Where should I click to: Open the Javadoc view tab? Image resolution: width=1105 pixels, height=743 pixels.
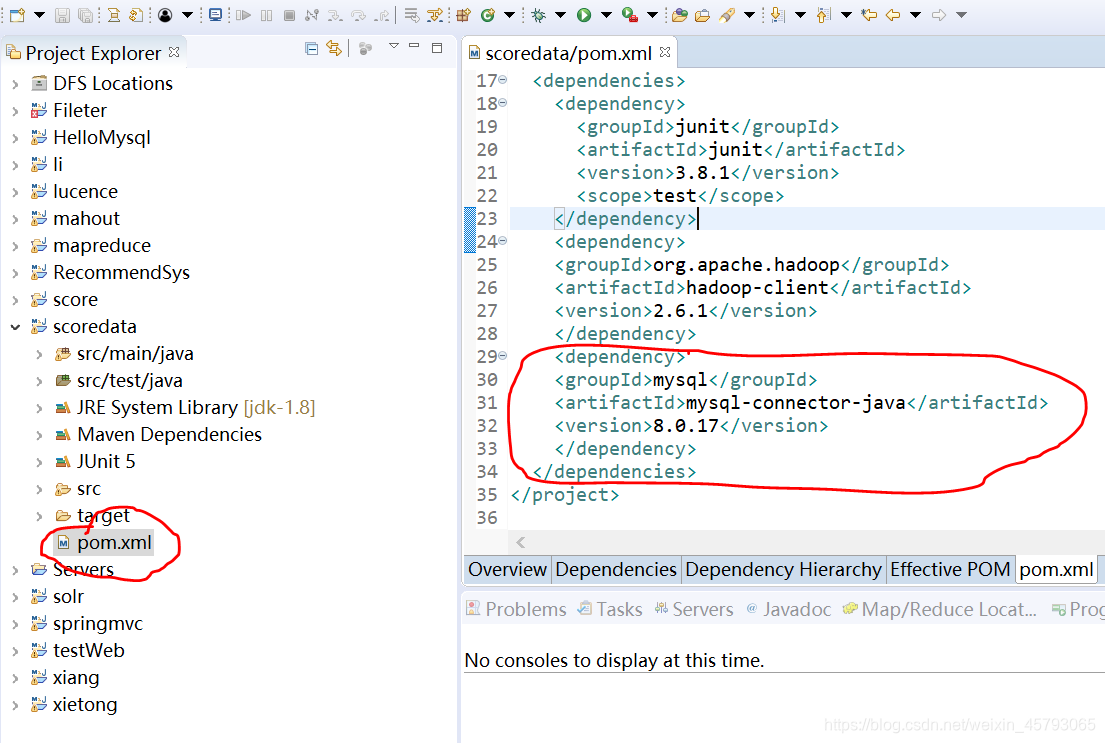click(788, 609)
